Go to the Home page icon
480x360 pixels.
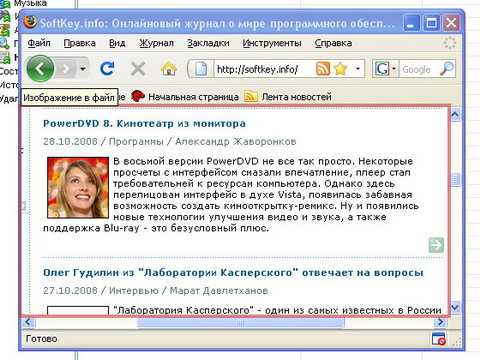[169, 69]
